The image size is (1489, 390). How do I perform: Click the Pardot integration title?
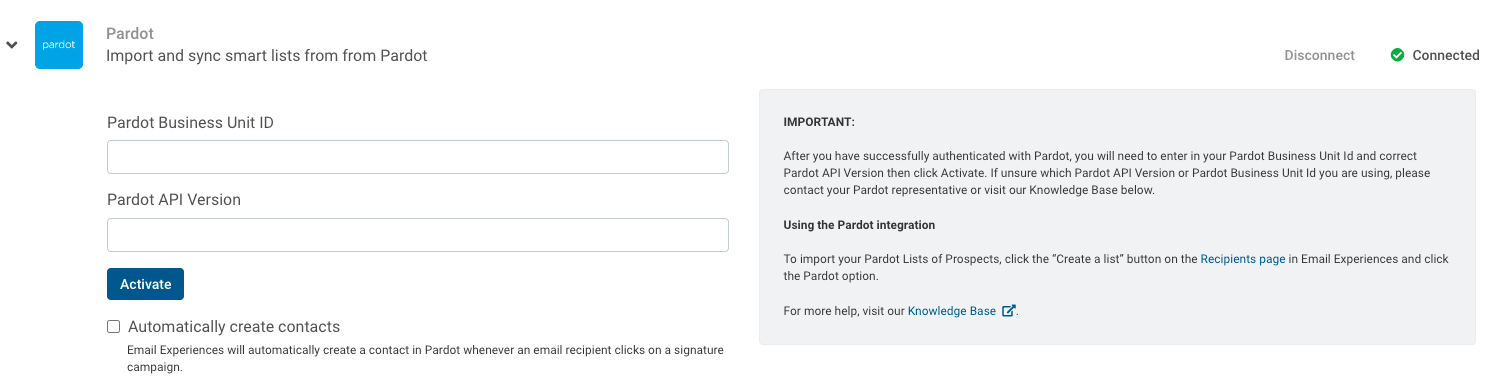coord(130,34)
